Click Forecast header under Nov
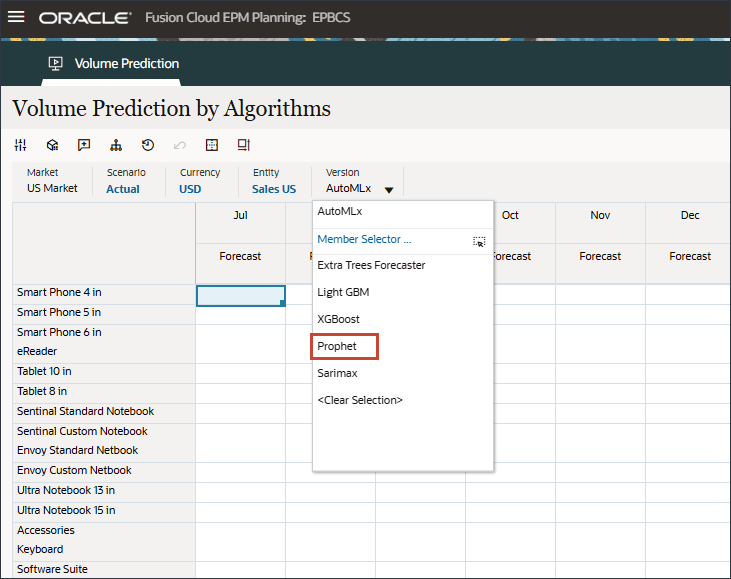The height and width of the screenshot is (579, 731). (x=600, y=256)
